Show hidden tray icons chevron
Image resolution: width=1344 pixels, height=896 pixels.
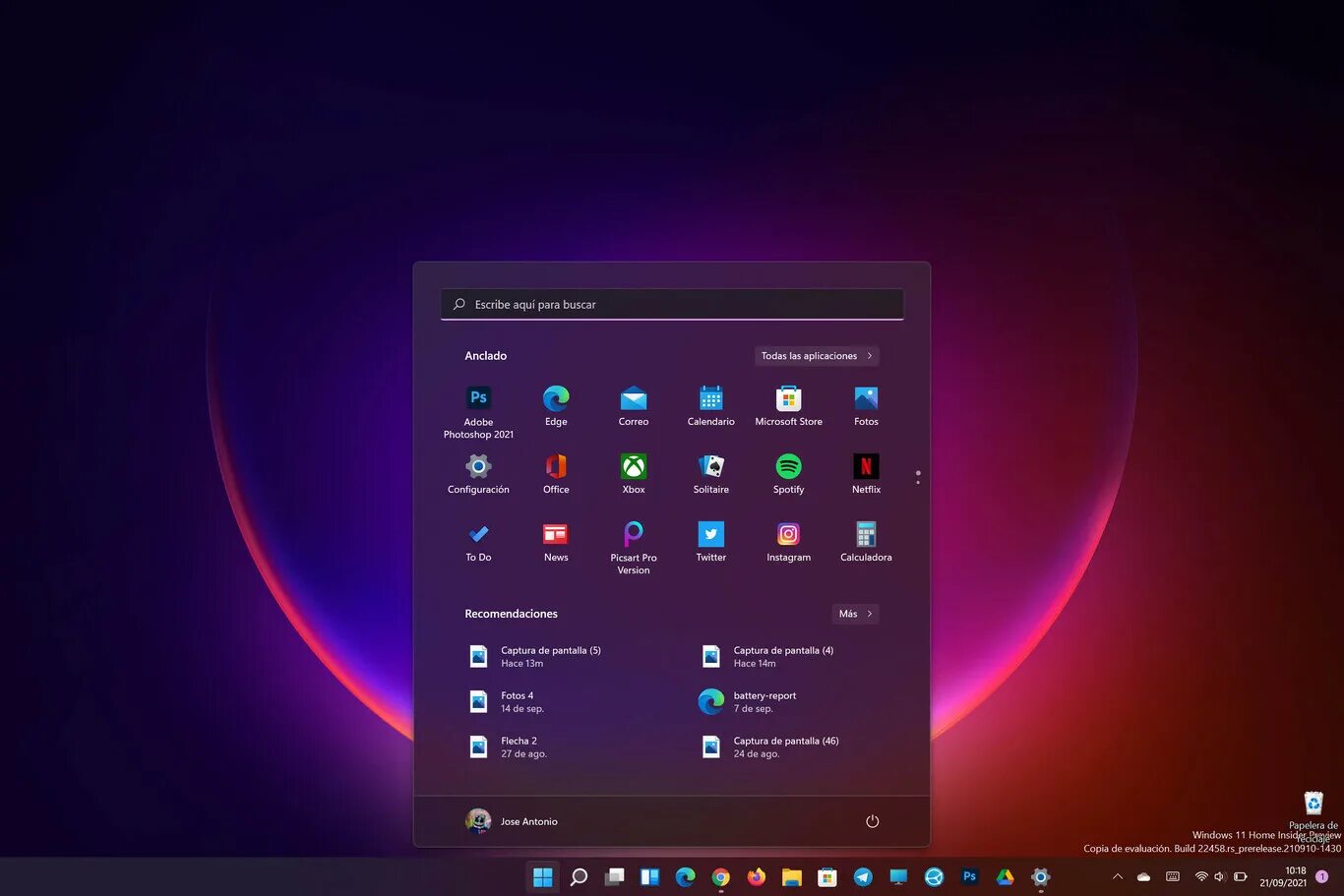[1117, 876]
